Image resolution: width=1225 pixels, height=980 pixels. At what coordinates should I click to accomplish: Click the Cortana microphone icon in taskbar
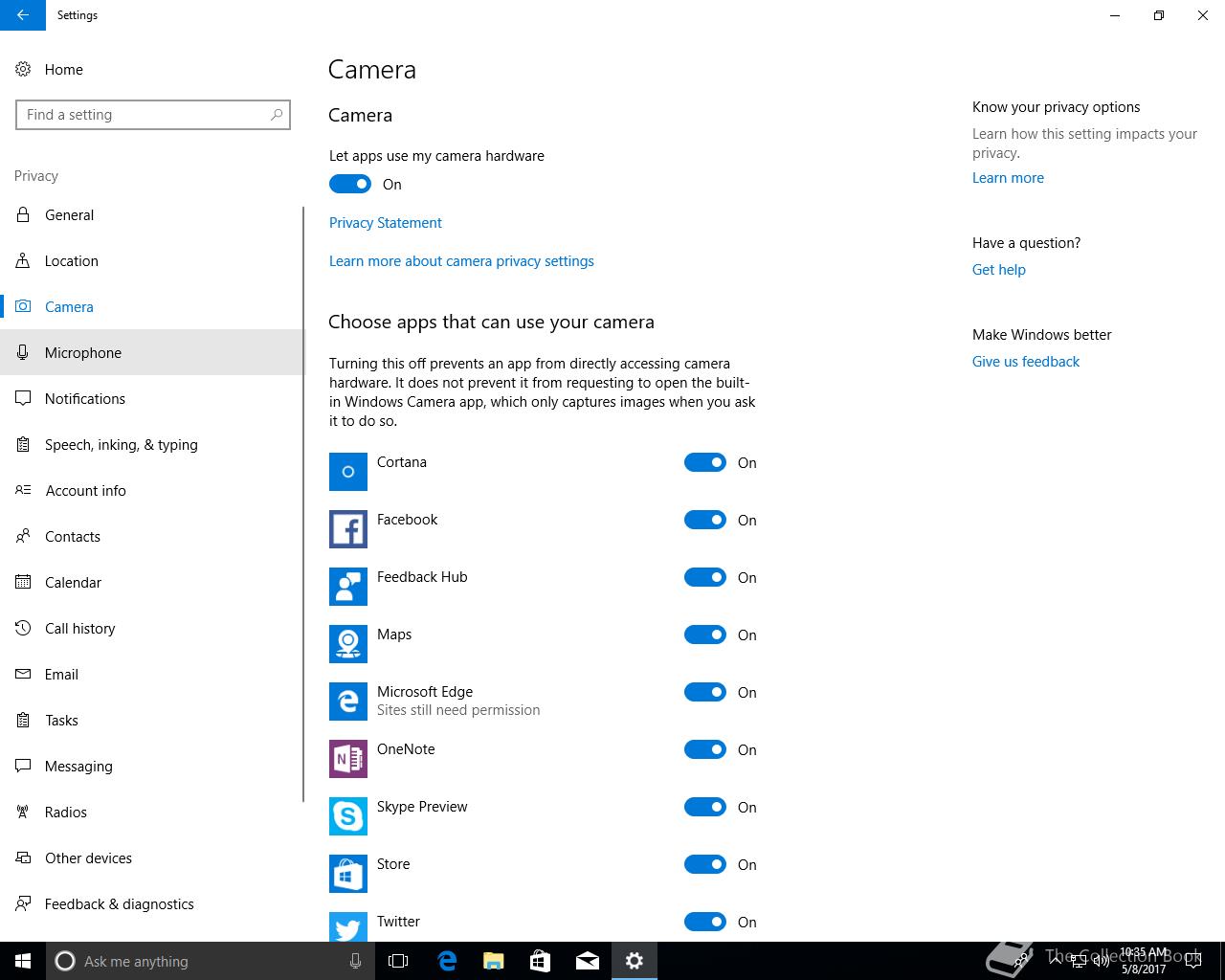pos(355,961)
